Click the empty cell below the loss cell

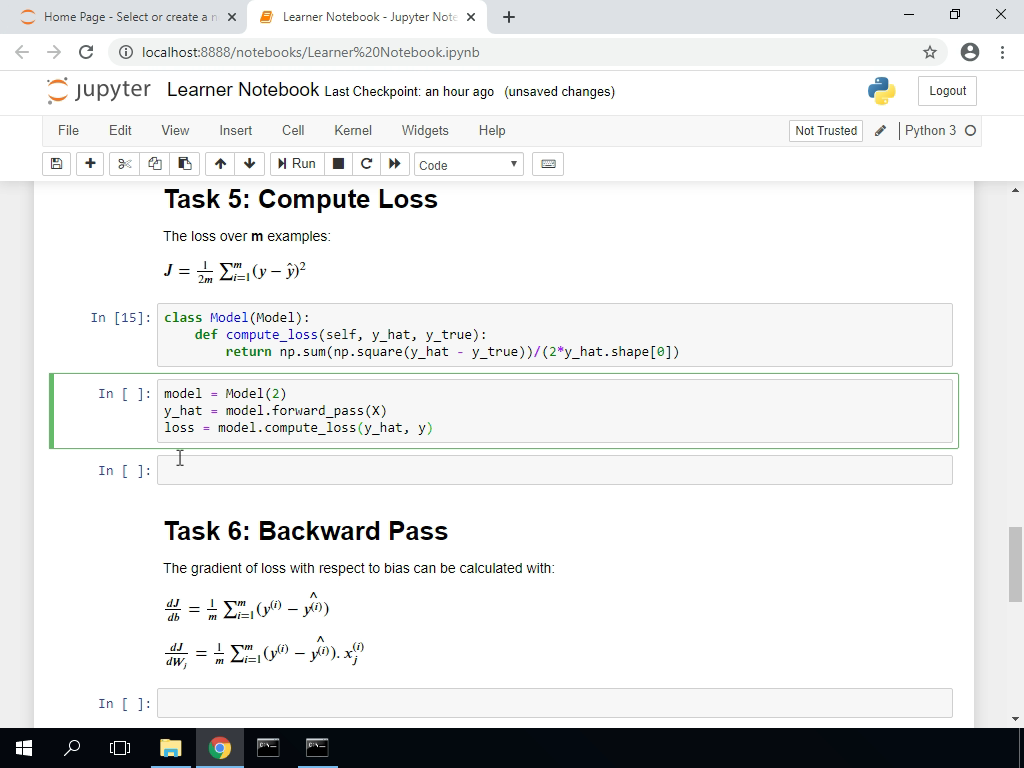(x=554, y=470)
